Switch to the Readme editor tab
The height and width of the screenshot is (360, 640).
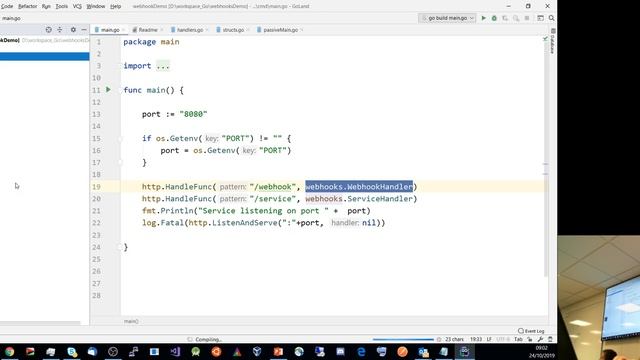[x=148, y=30]
